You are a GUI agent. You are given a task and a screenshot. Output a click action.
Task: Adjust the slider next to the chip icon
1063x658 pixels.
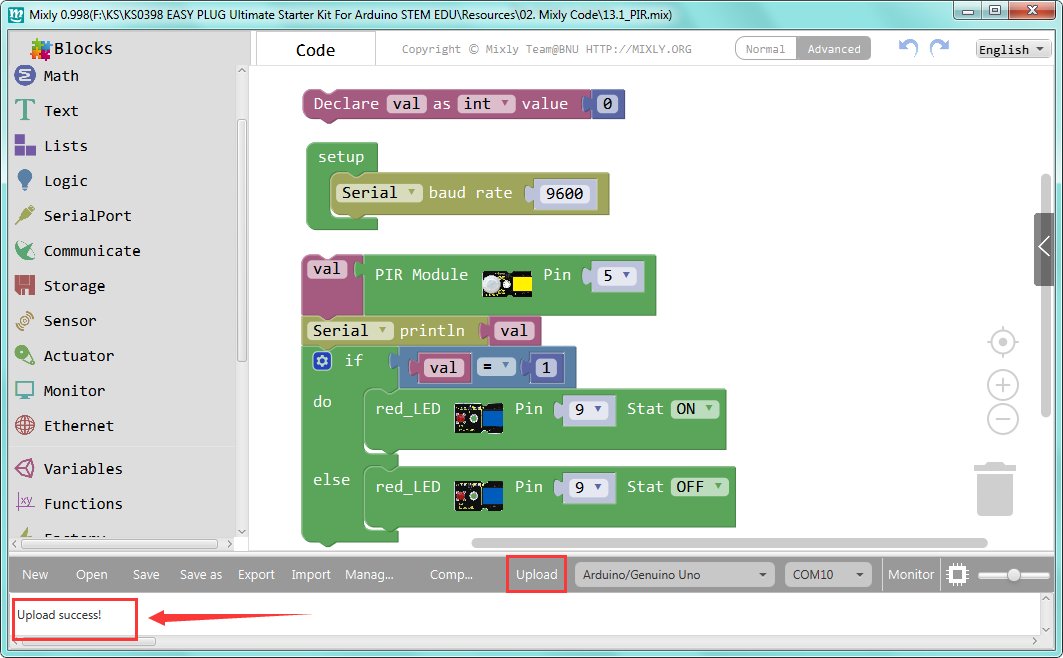tap(1014, 575)
